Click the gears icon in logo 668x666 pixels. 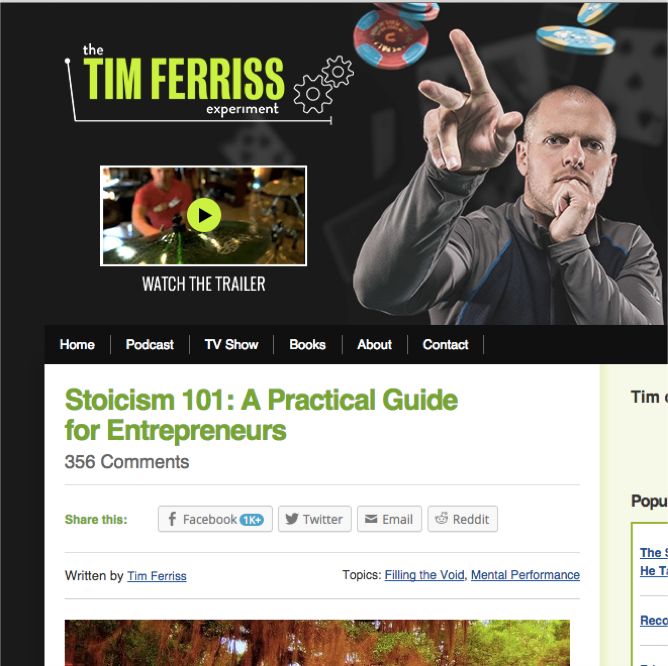click(x=323, y=84)
